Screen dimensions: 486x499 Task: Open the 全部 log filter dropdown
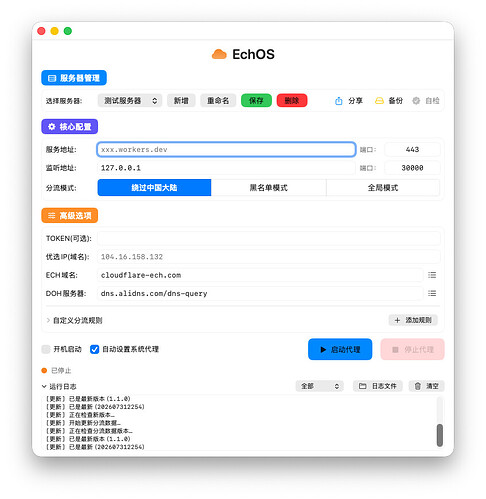point(320,386)
